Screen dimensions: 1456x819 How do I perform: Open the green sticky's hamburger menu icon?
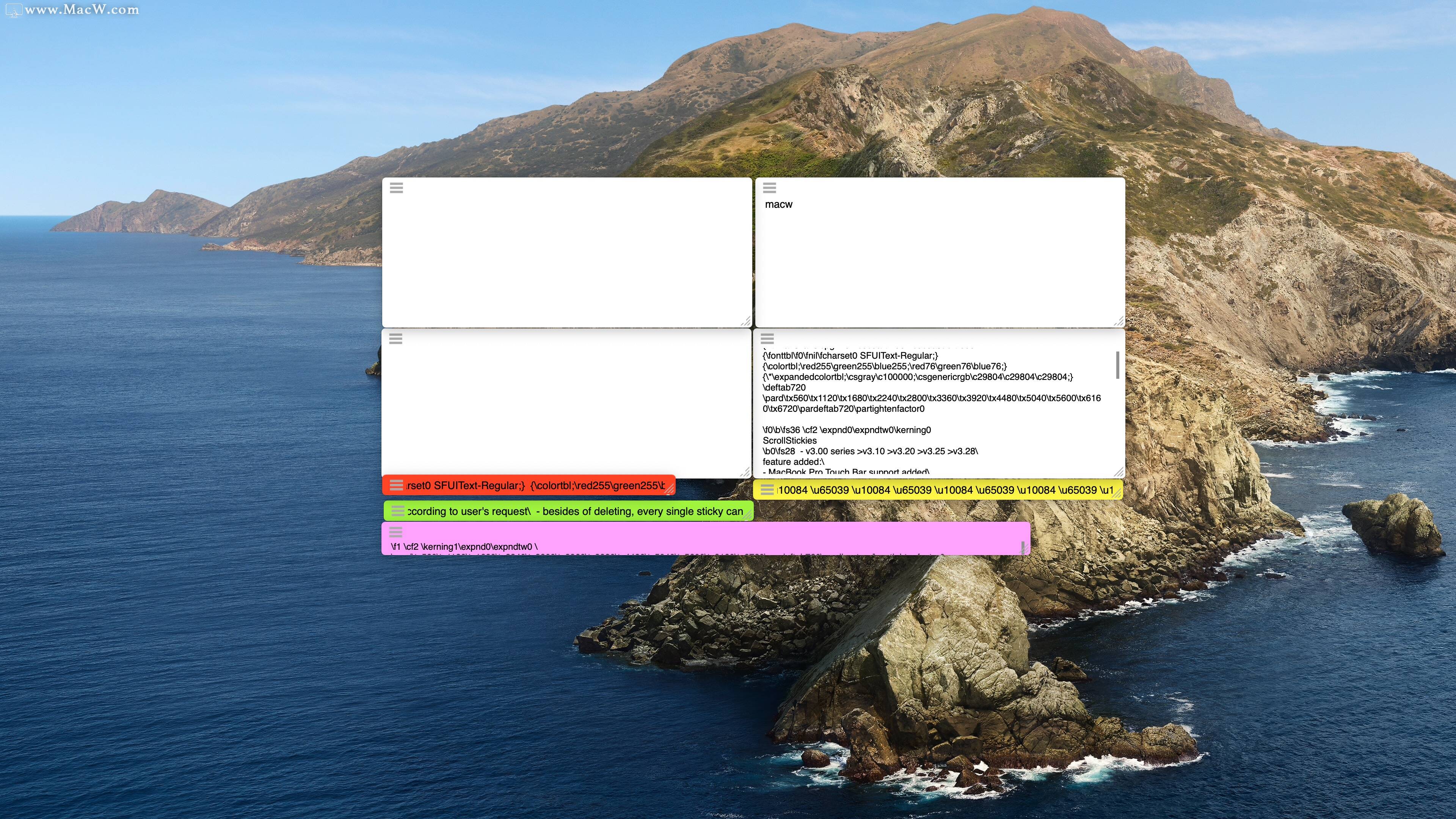pyautogui.click(x=398, y=510)
